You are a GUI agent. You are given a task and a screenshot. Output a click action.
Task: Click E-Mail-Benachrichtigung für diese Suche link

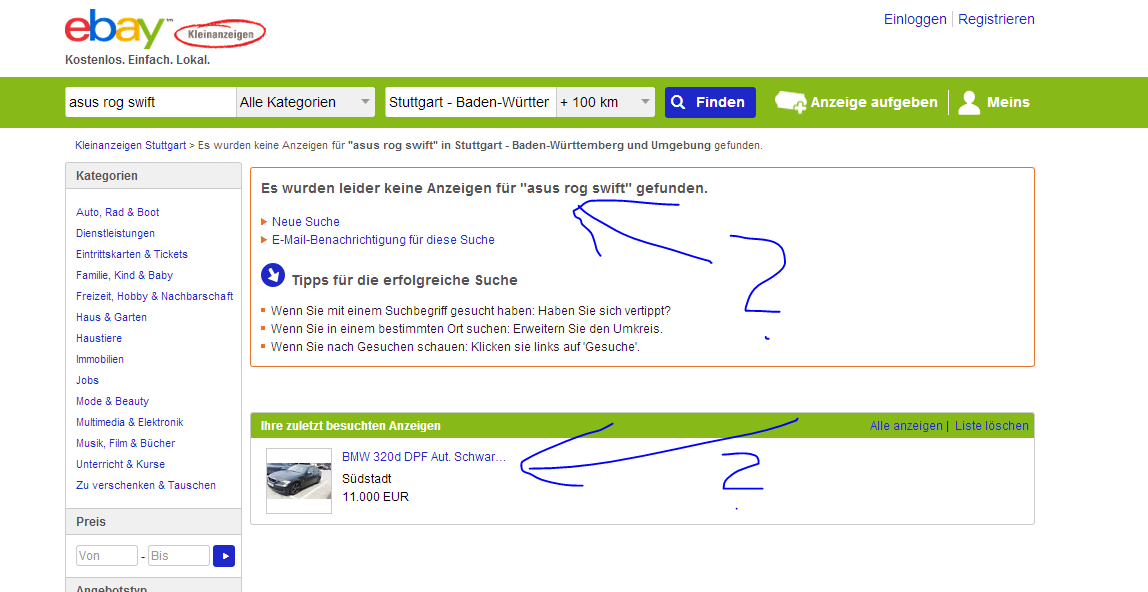coord(383,240)
